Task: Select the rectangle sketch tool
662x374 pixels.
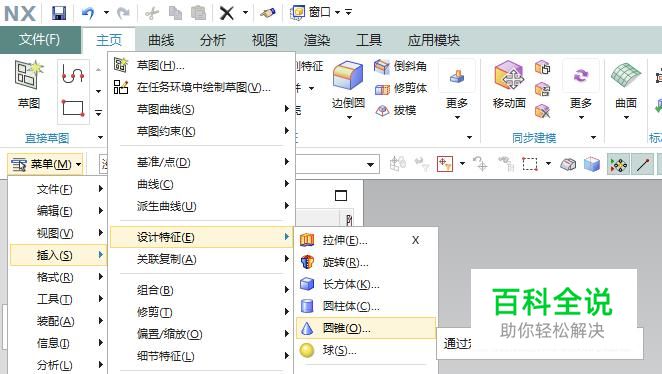Action: pos(73,108)
